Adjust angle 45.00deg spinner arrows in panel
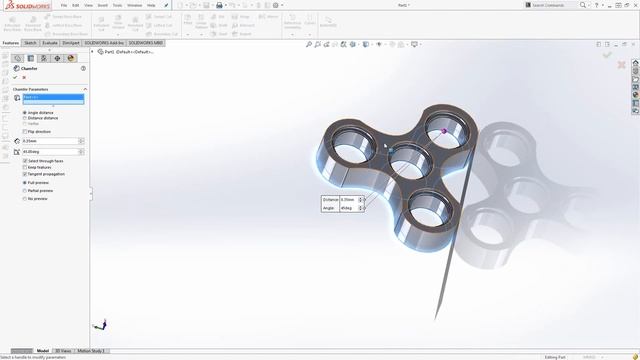This screenshot has width=640, height=360. point(82,152)
